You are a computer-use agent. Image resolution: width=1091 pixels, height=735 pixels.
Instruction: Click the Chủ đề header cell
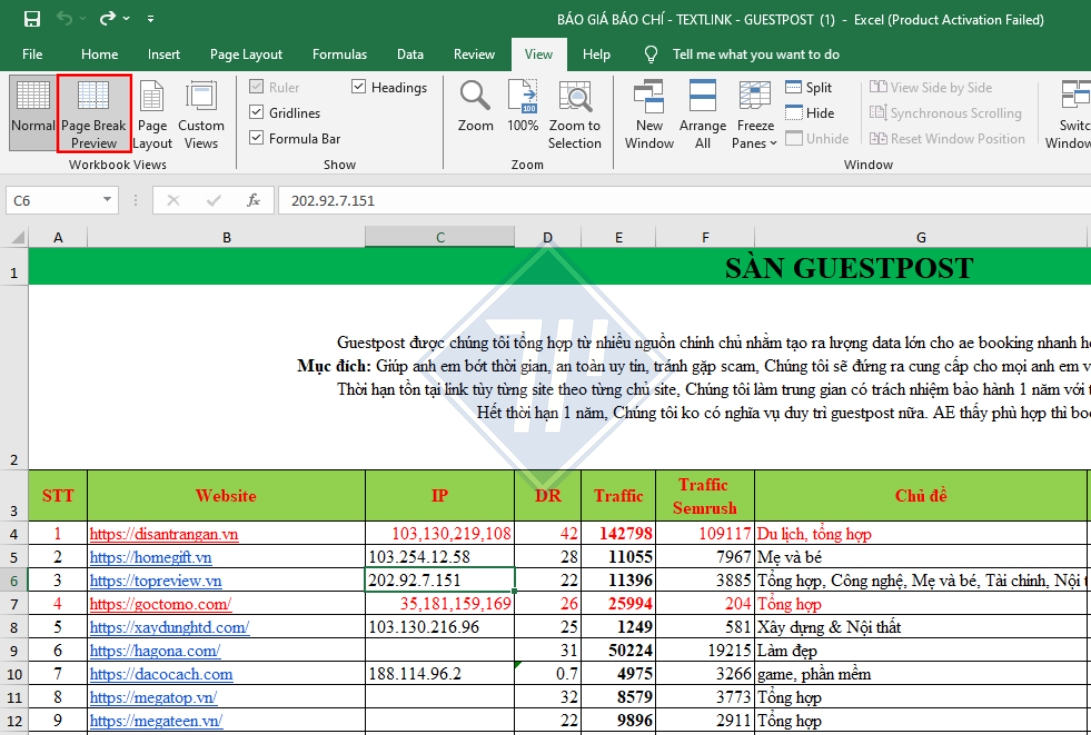(921, 496)
